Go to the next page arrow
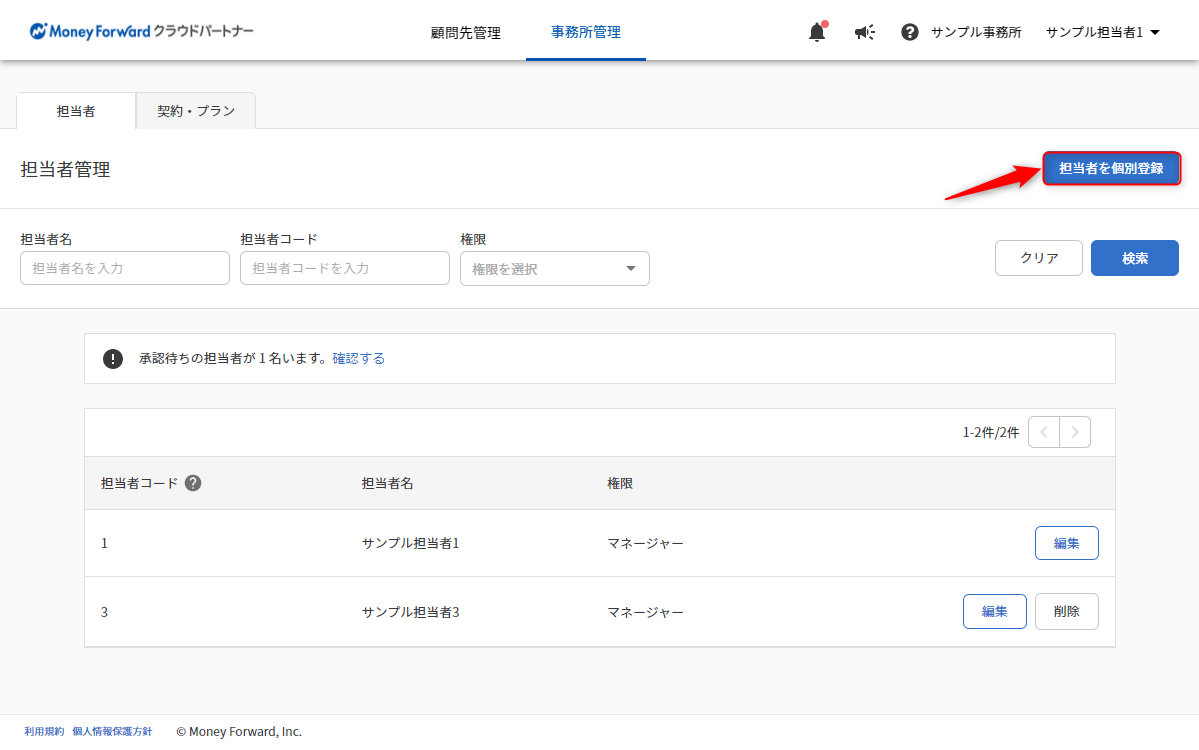Viewport: 1199px width, 750px height. click(x=1075, y=432)
